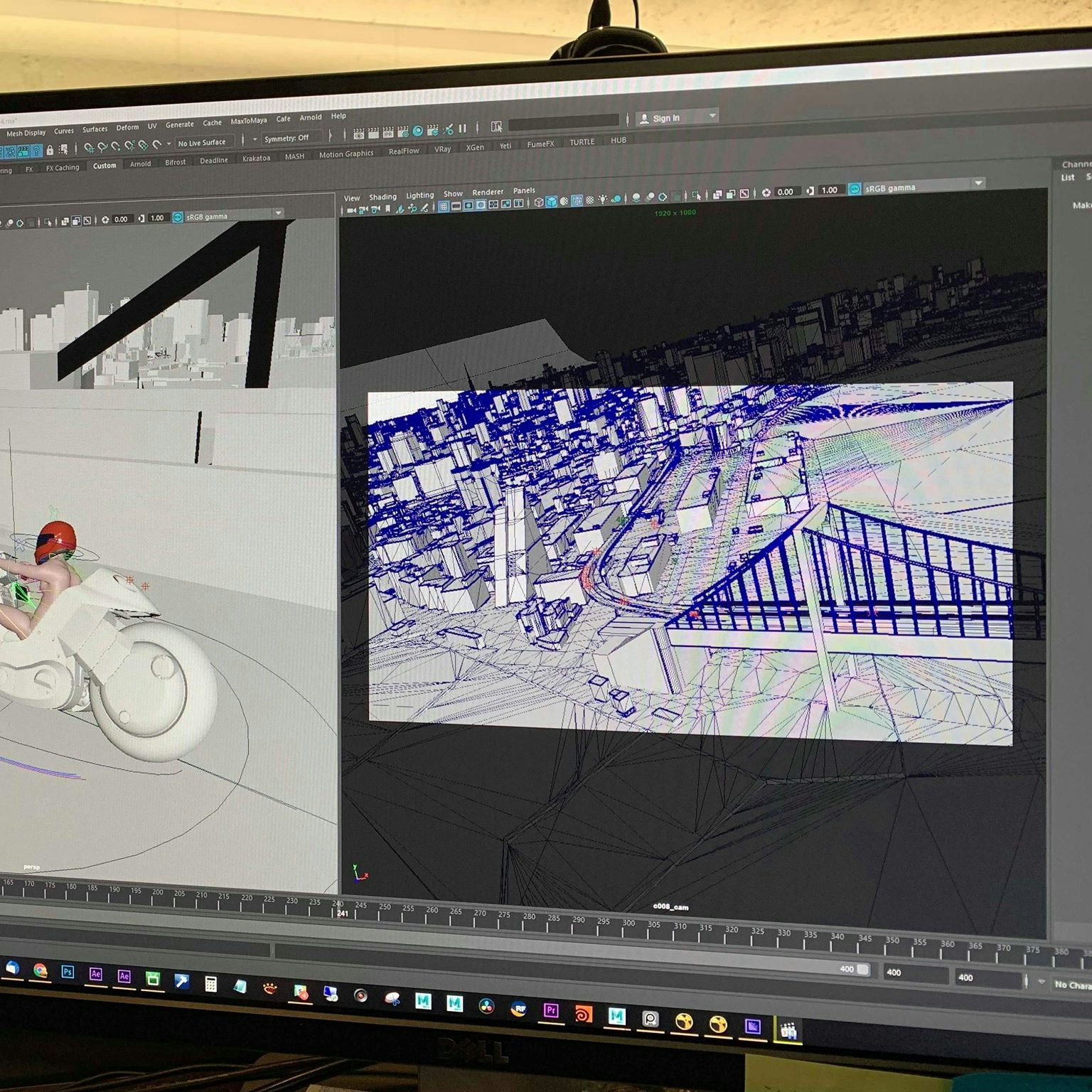Expand the sRGB gamma dropdown in camera panel
1092x1092 pixels.
pos(978,183)
